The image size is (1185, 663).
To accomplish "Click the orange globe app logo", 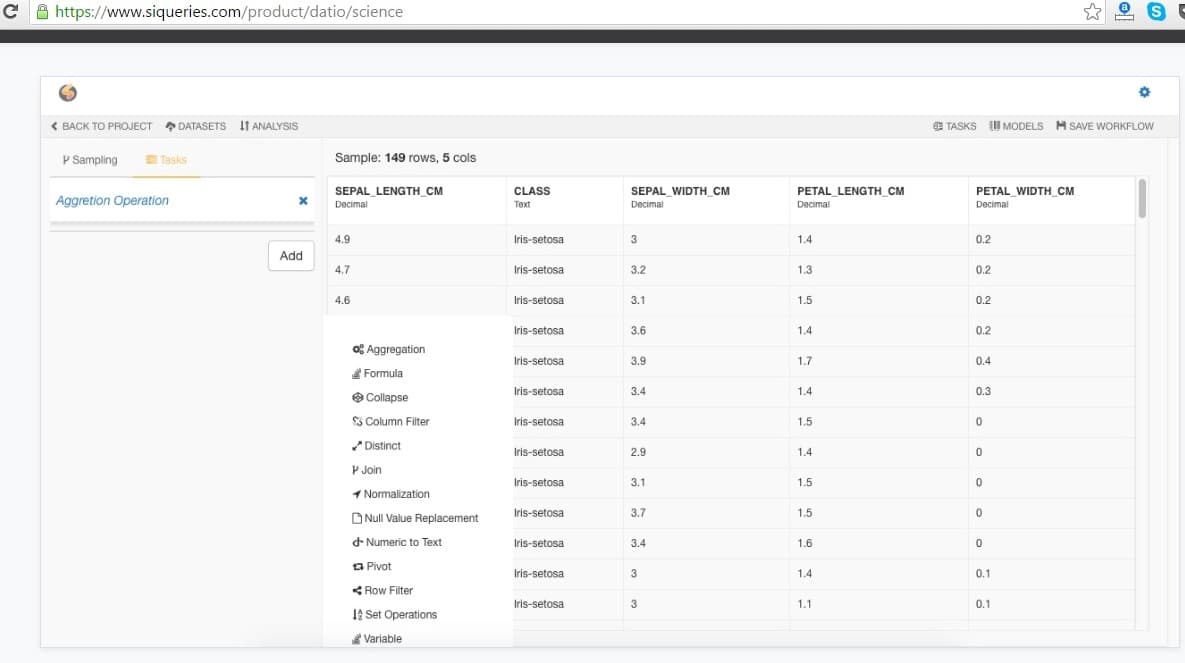I will (x=68, y=93).
